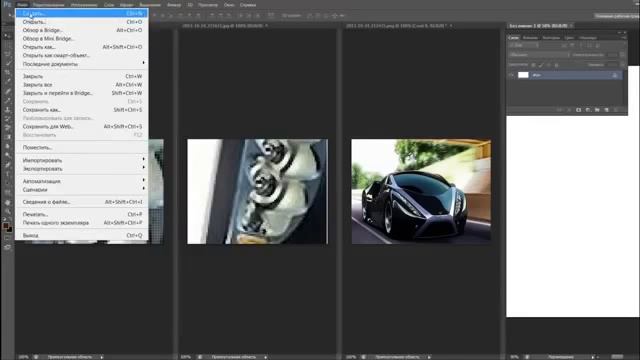The height and width of the screenshot is (360, 640).
Task: Toggle Quick Mask mode in toolbar
Action: point(7,238)
